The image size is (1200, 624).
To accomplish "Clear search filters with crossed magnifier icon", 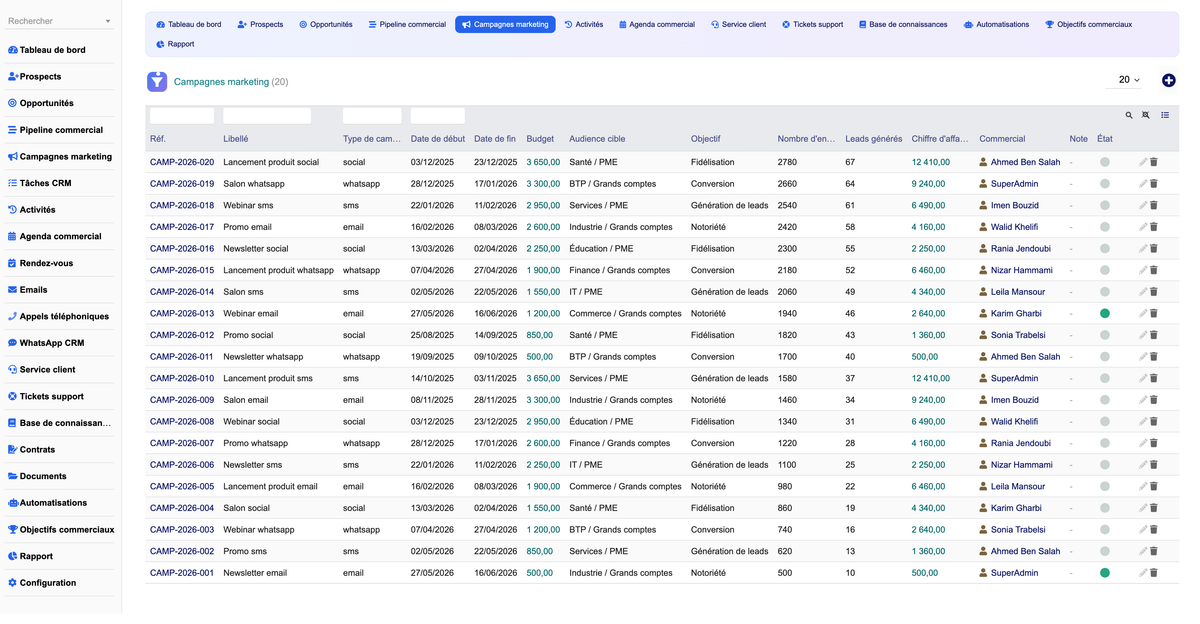I will click(1146, 116).
